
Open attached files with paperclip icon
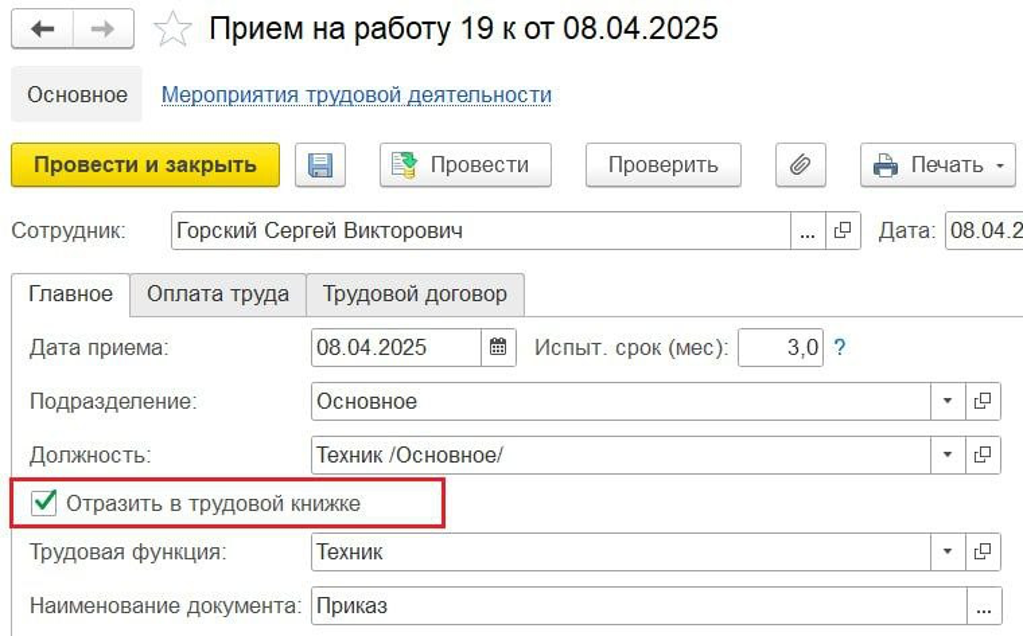pyautogui.click(x=799, y=165)
